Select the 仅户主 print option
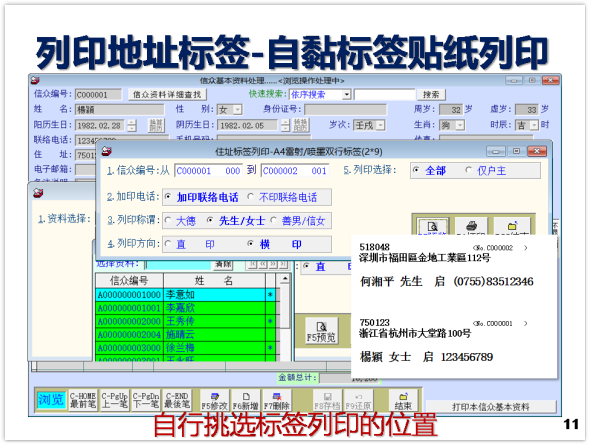 pyautogui.click(x=486, y=171)
